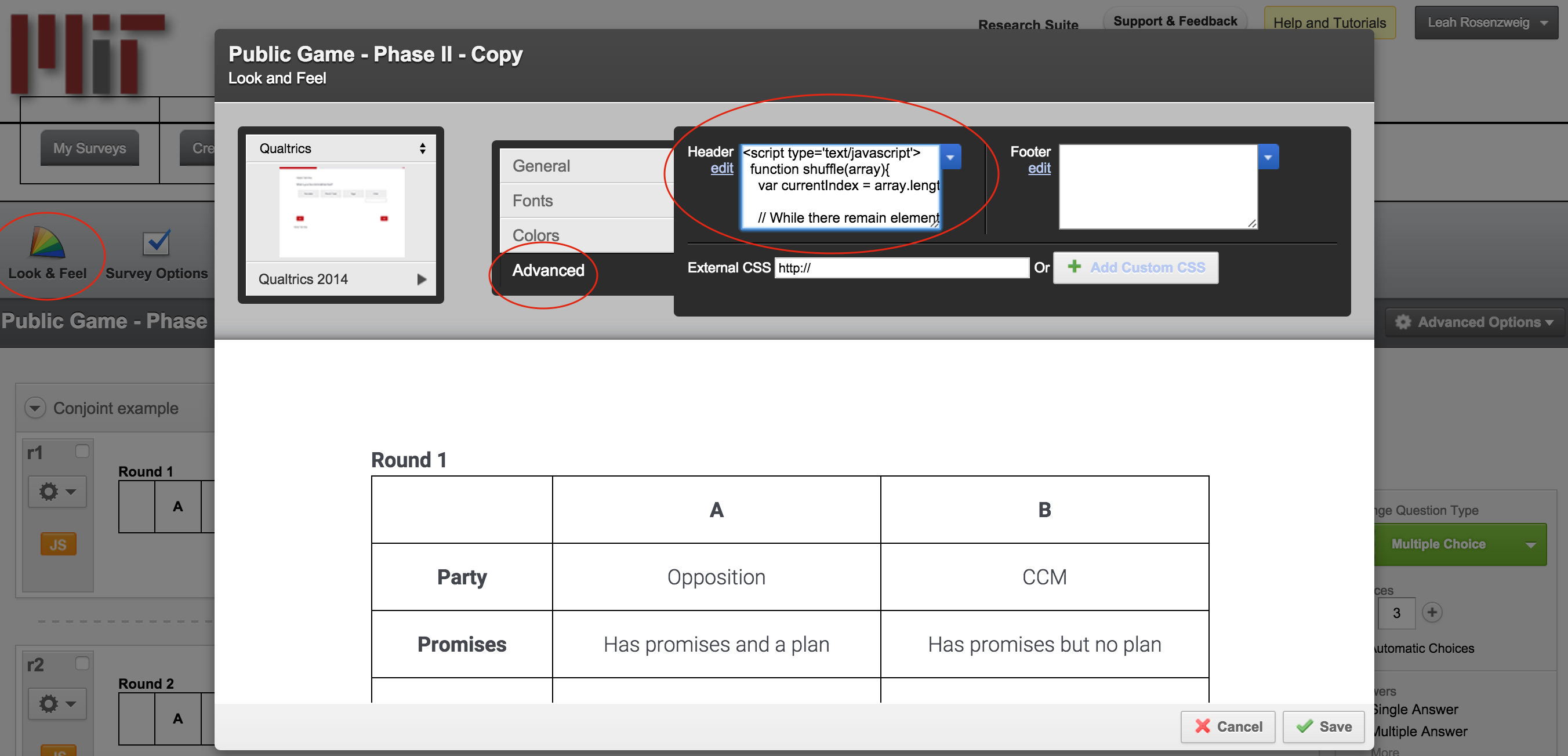
Task: Expand the Header dropdown arrow
Action: tap(951, 156)
